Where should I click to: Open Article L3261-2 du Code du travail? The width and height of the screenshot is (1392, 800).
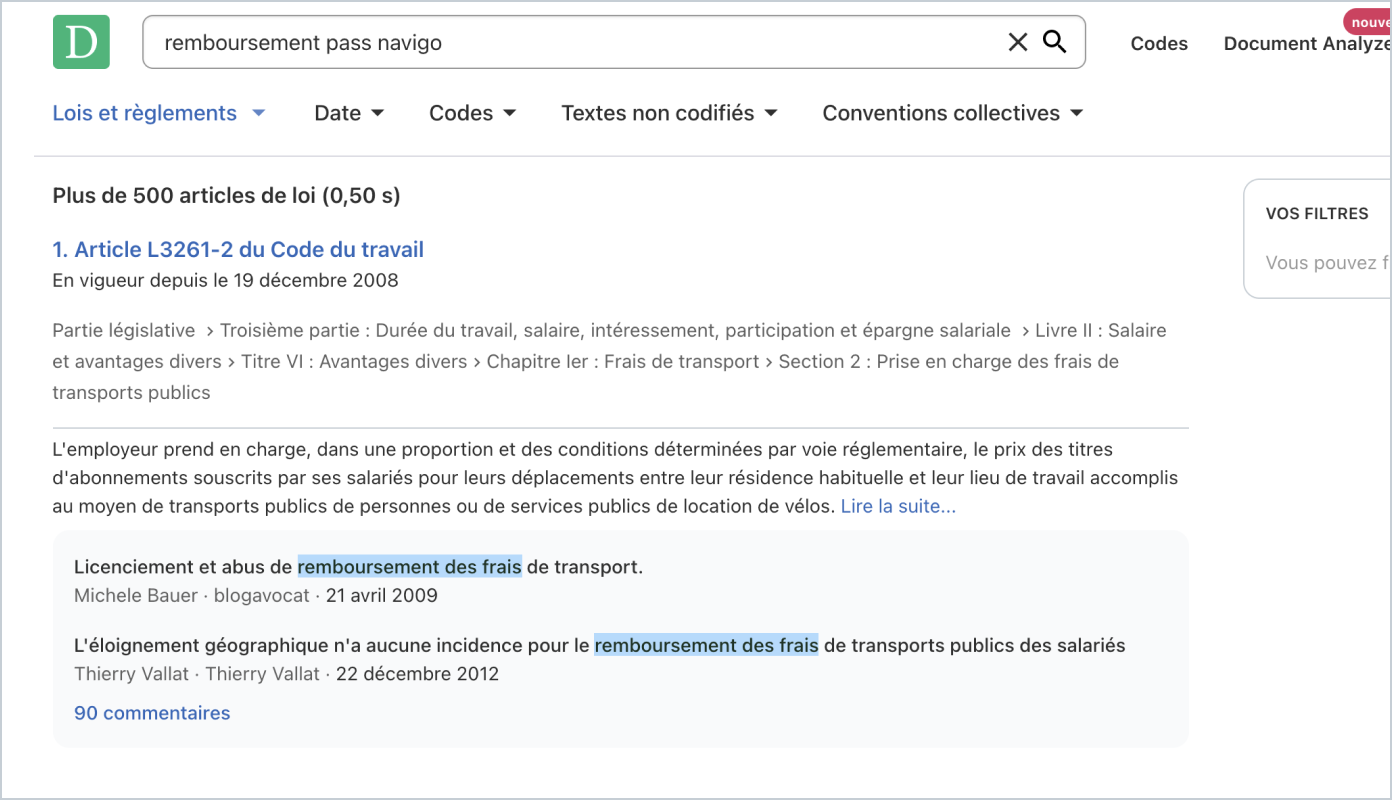tap(238, 250)
